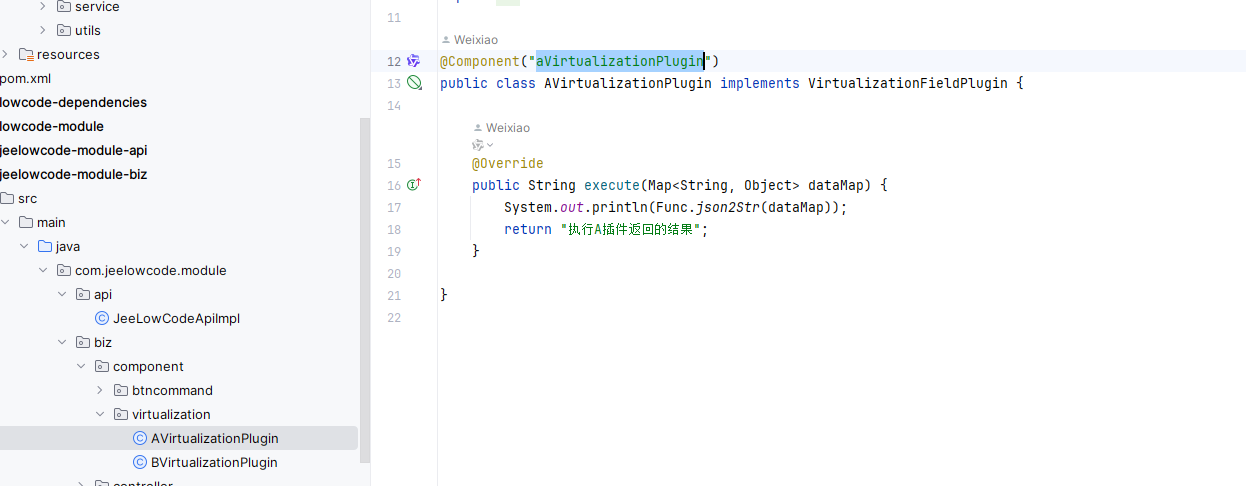
Task: Click line number 14 in the gutter
Action: (x=393, y=105)
